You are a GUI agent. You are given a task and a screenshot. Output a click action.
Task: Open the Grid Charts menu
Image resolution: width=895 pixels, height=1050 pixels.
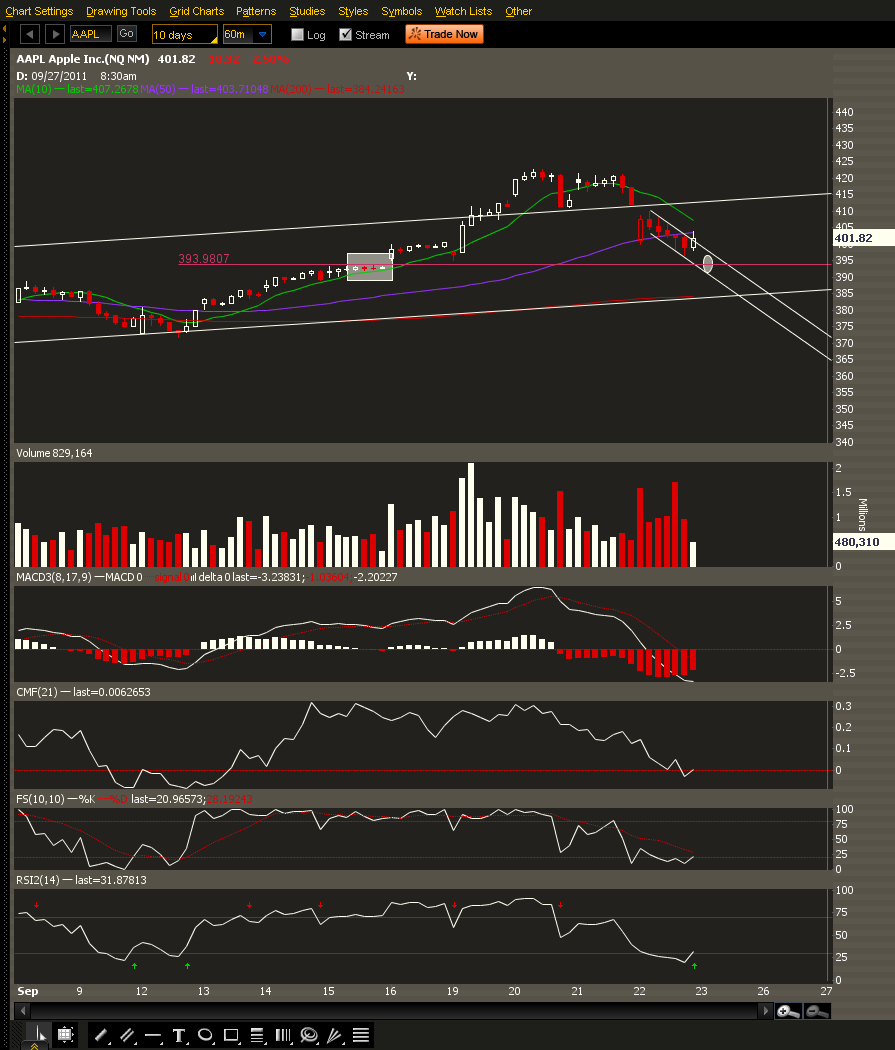coord(197,11)
